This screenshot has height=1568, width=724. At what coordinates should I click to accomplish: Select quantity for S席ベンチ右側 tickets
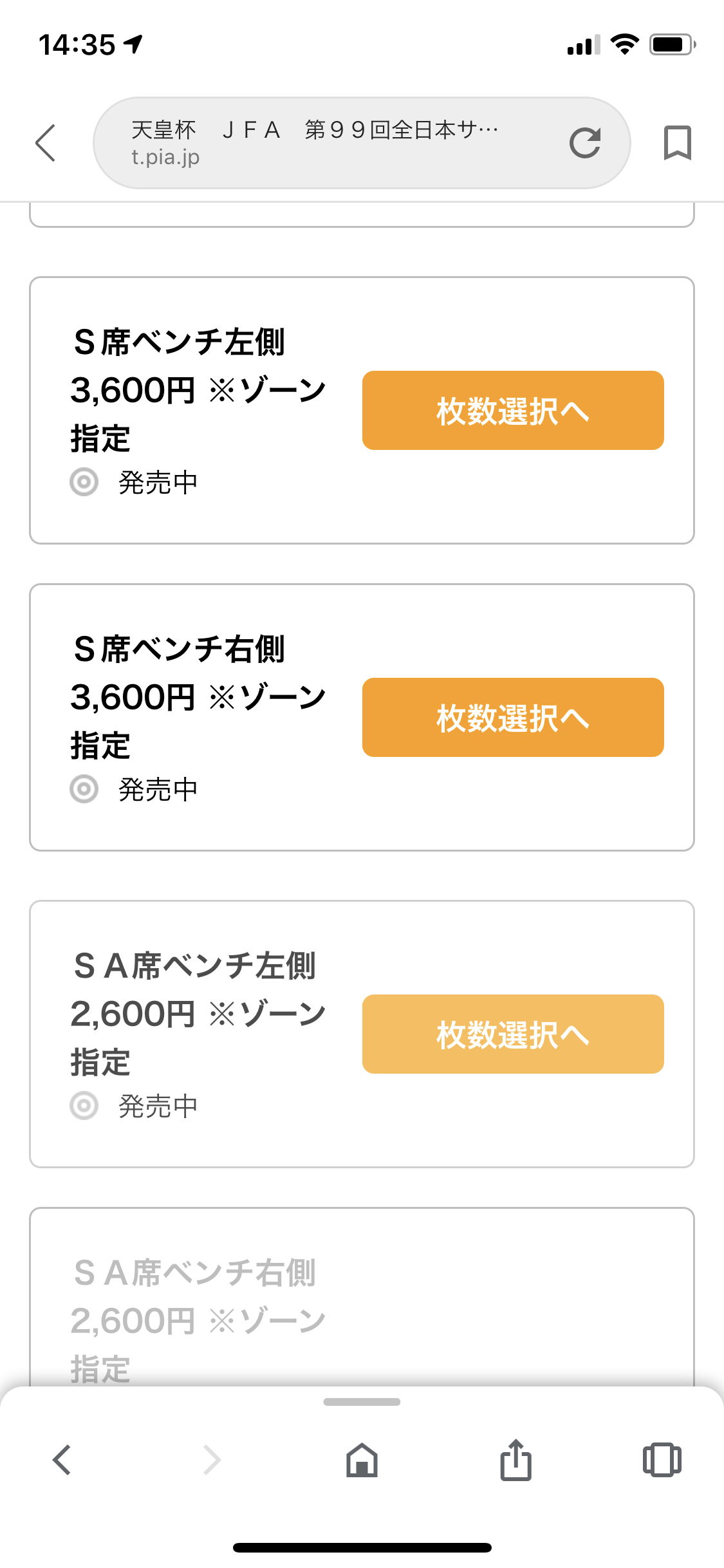click(x=513, y=718)
